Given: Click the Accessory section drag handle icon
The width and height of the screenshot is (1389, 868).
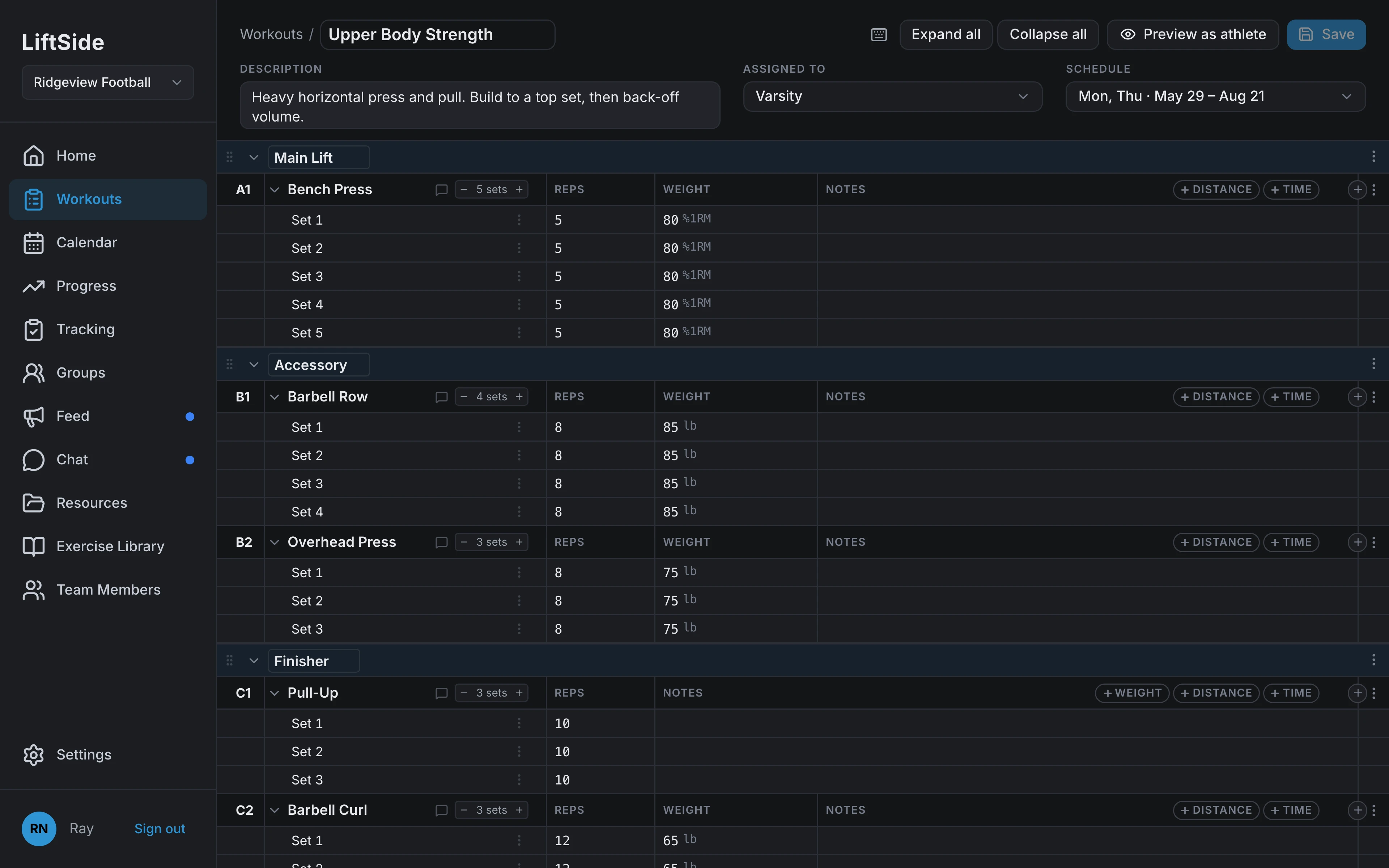Looking at the screenshot, I should click(x=230, y=364).
